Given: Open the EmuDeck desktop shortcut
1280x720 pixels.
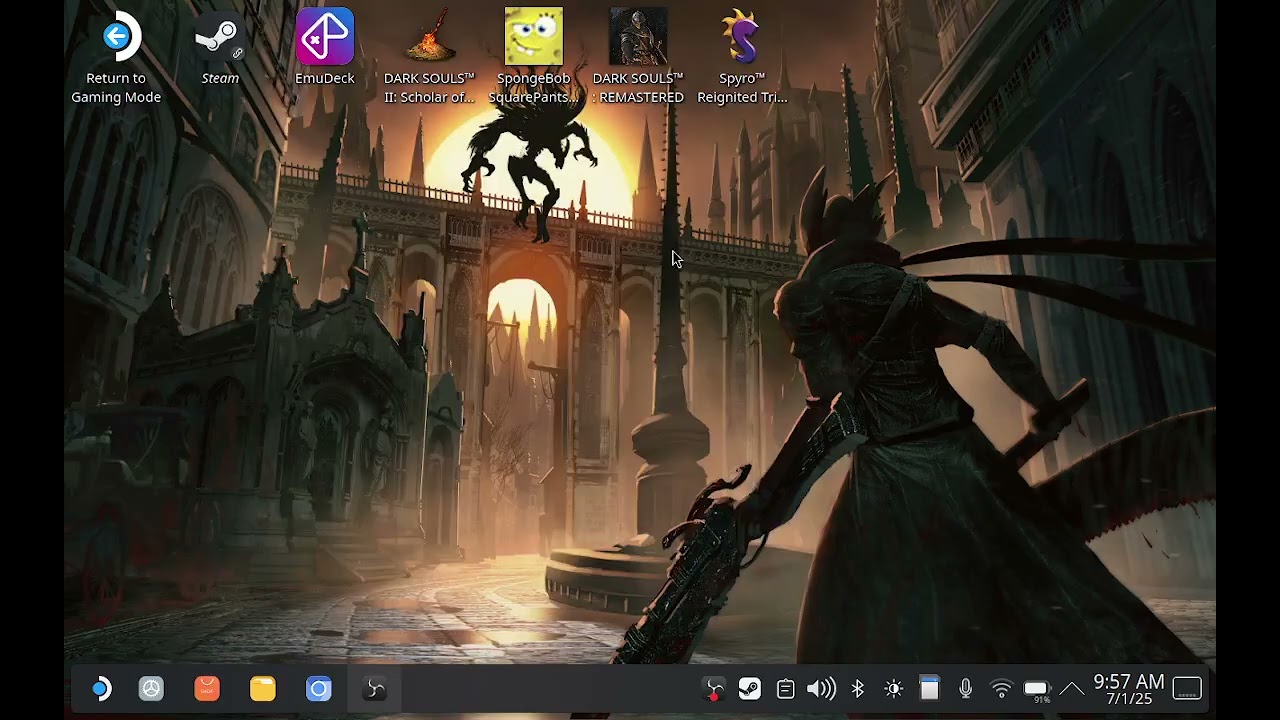Looking at the screenshot, I should tap(325, 48).
